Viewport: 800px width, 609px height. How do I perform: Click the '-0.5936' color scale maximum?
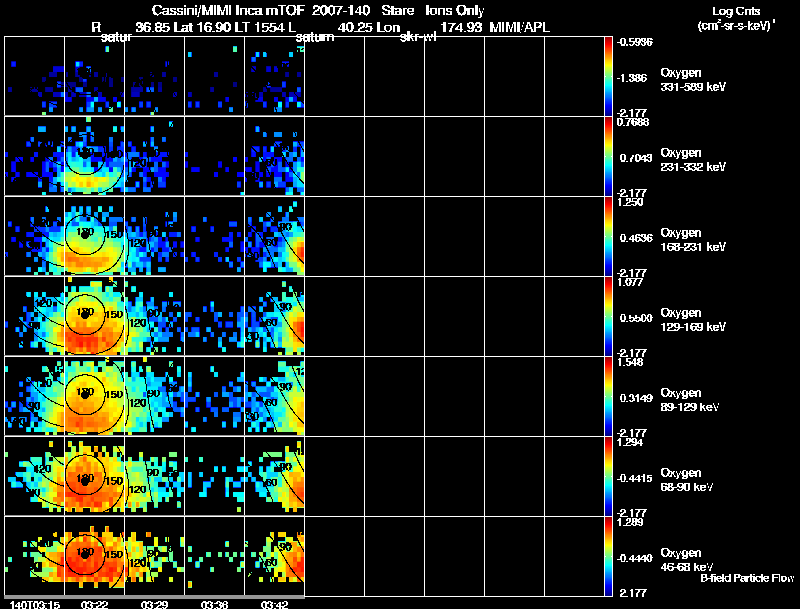(x=634, y=42)
